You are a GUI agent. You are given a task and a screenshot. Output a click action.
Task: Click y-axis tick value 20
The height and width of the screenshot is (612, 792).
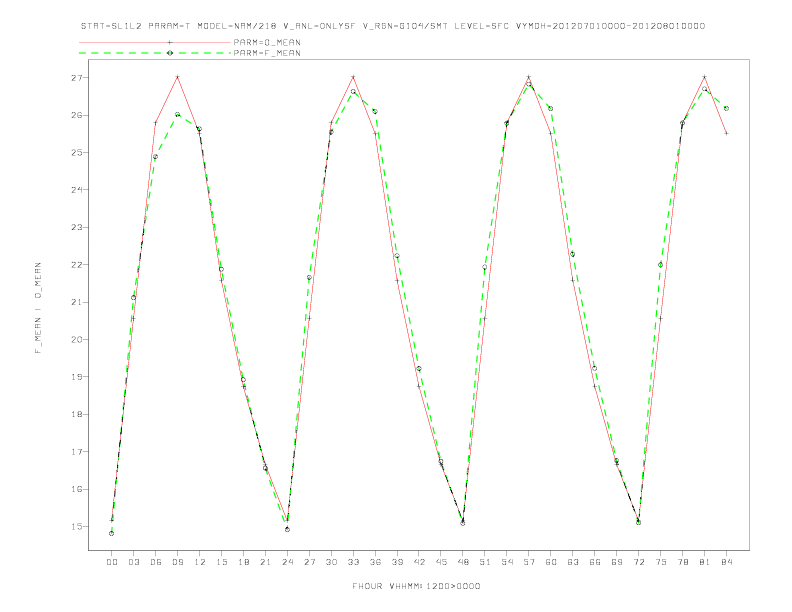pyautogui.click(x=76, y=339)
